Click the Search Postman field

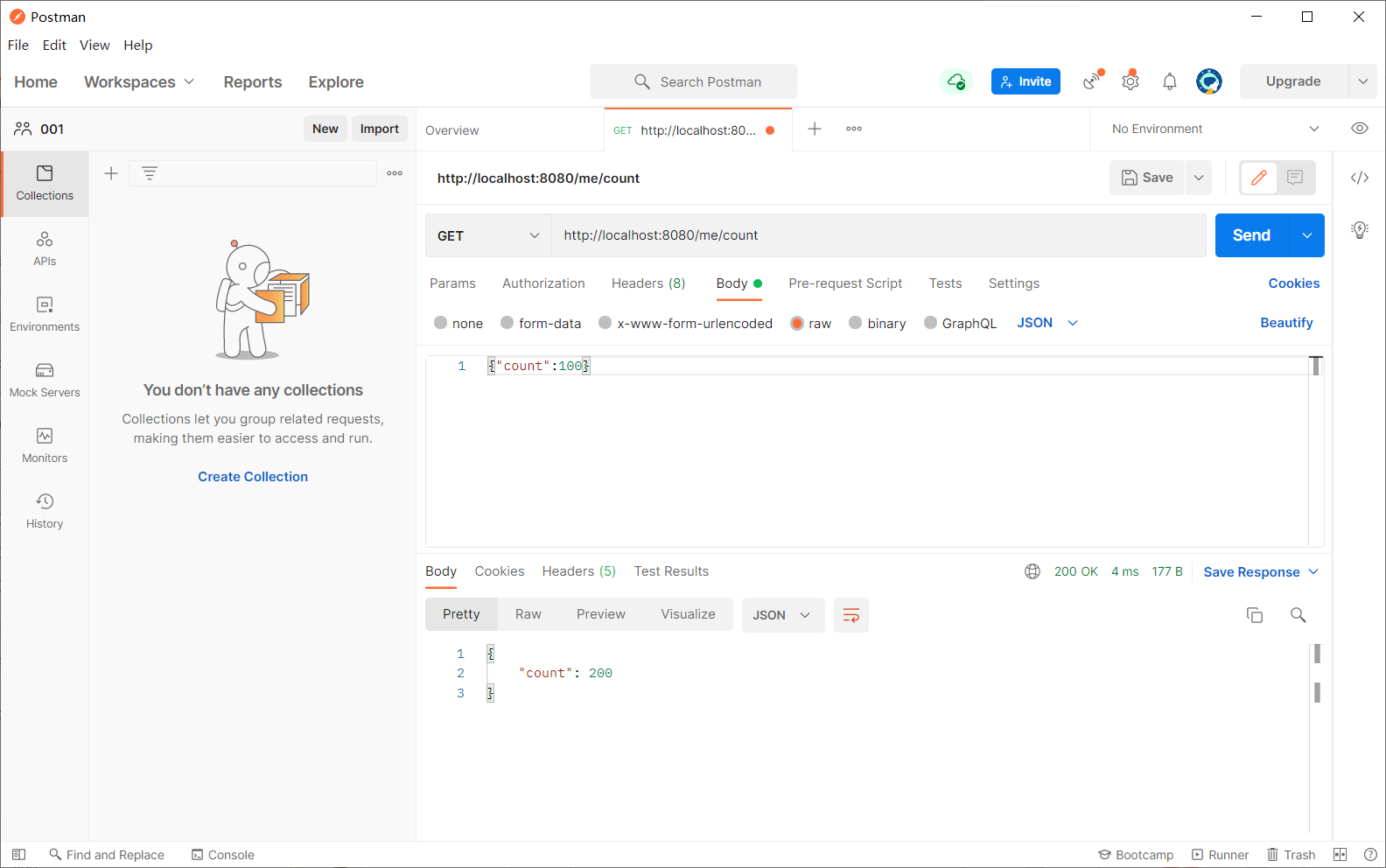pos(693,81)
